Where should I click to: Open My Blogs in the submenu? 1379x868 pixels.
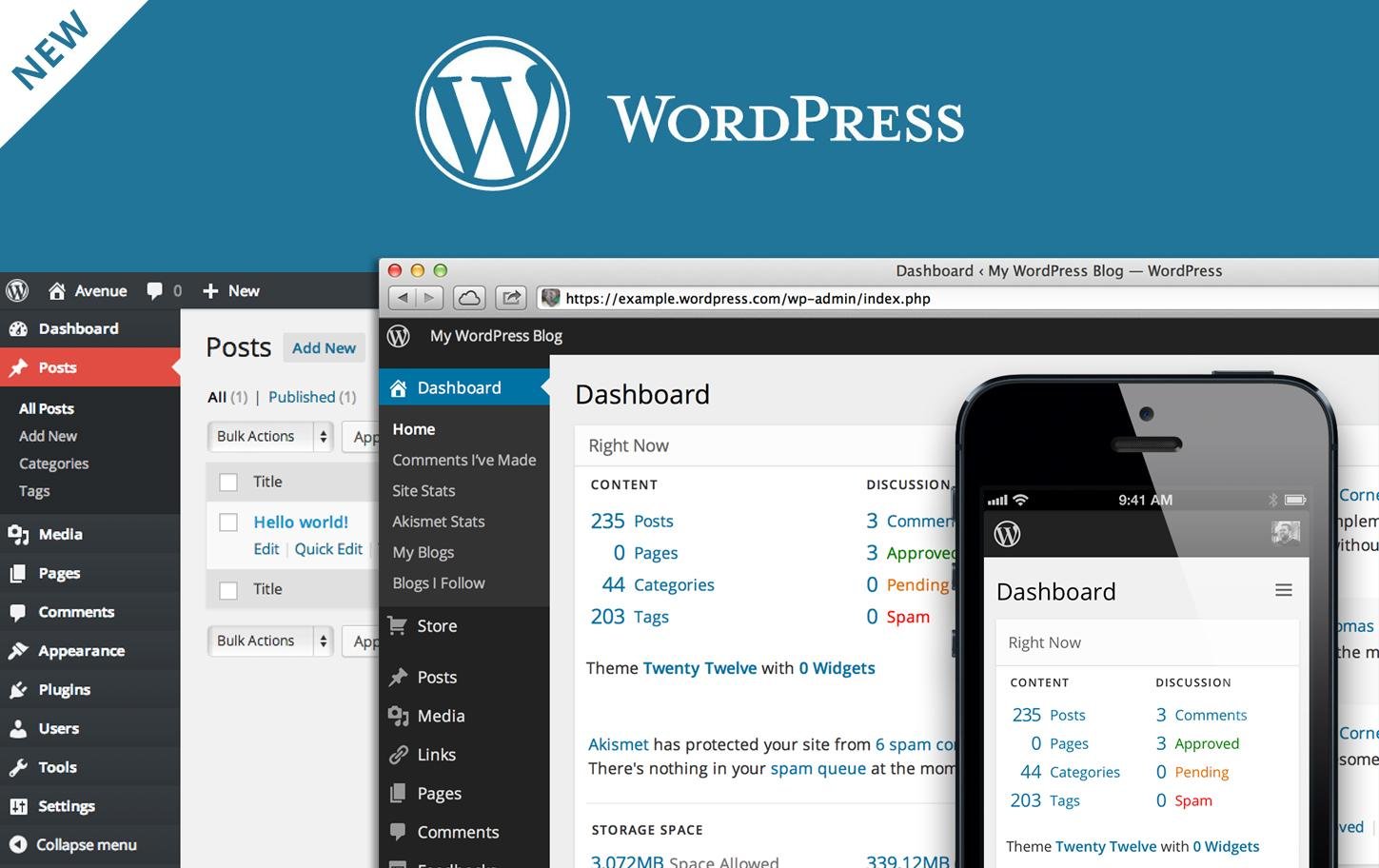(424, 552)
